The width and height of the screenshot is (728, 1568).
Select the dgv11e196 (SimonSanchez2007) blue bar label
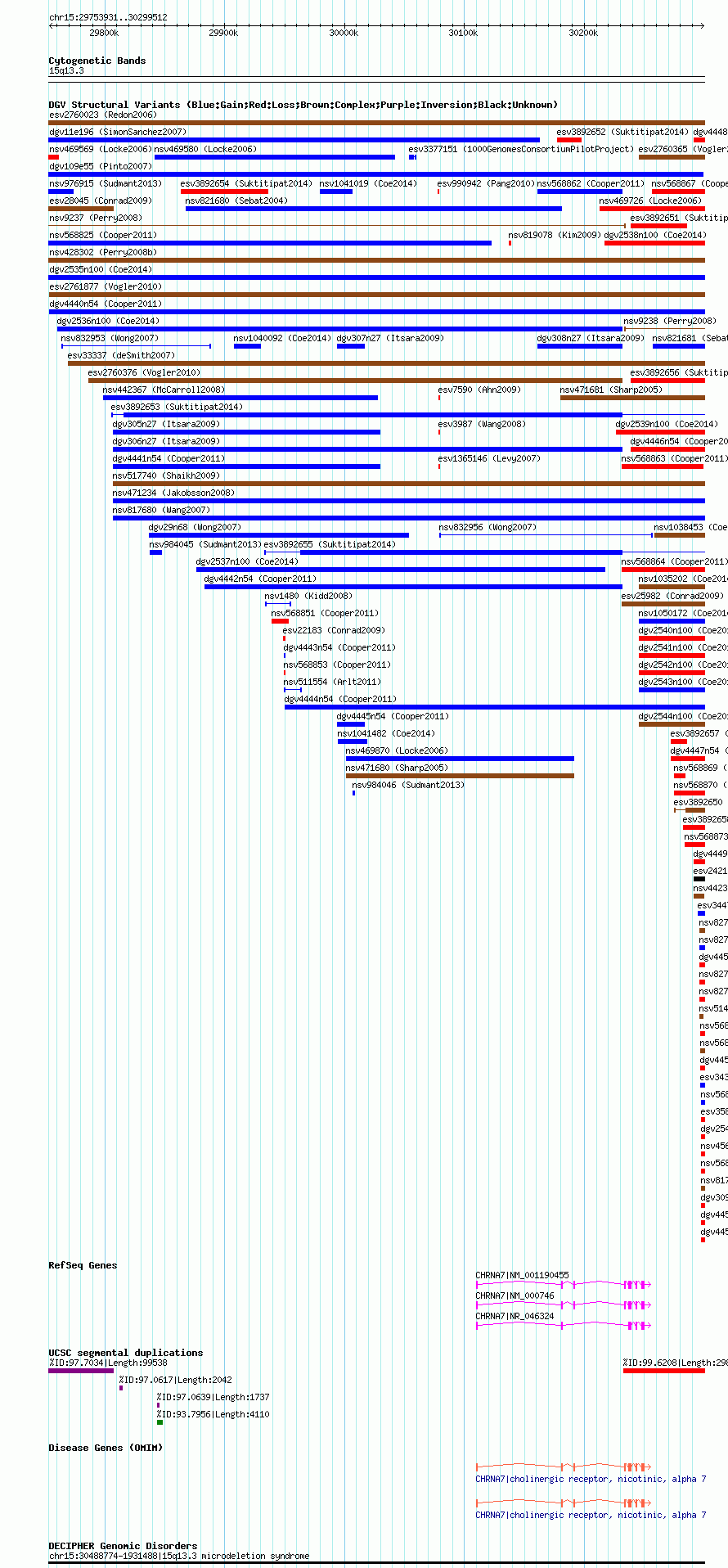(118, 133)
